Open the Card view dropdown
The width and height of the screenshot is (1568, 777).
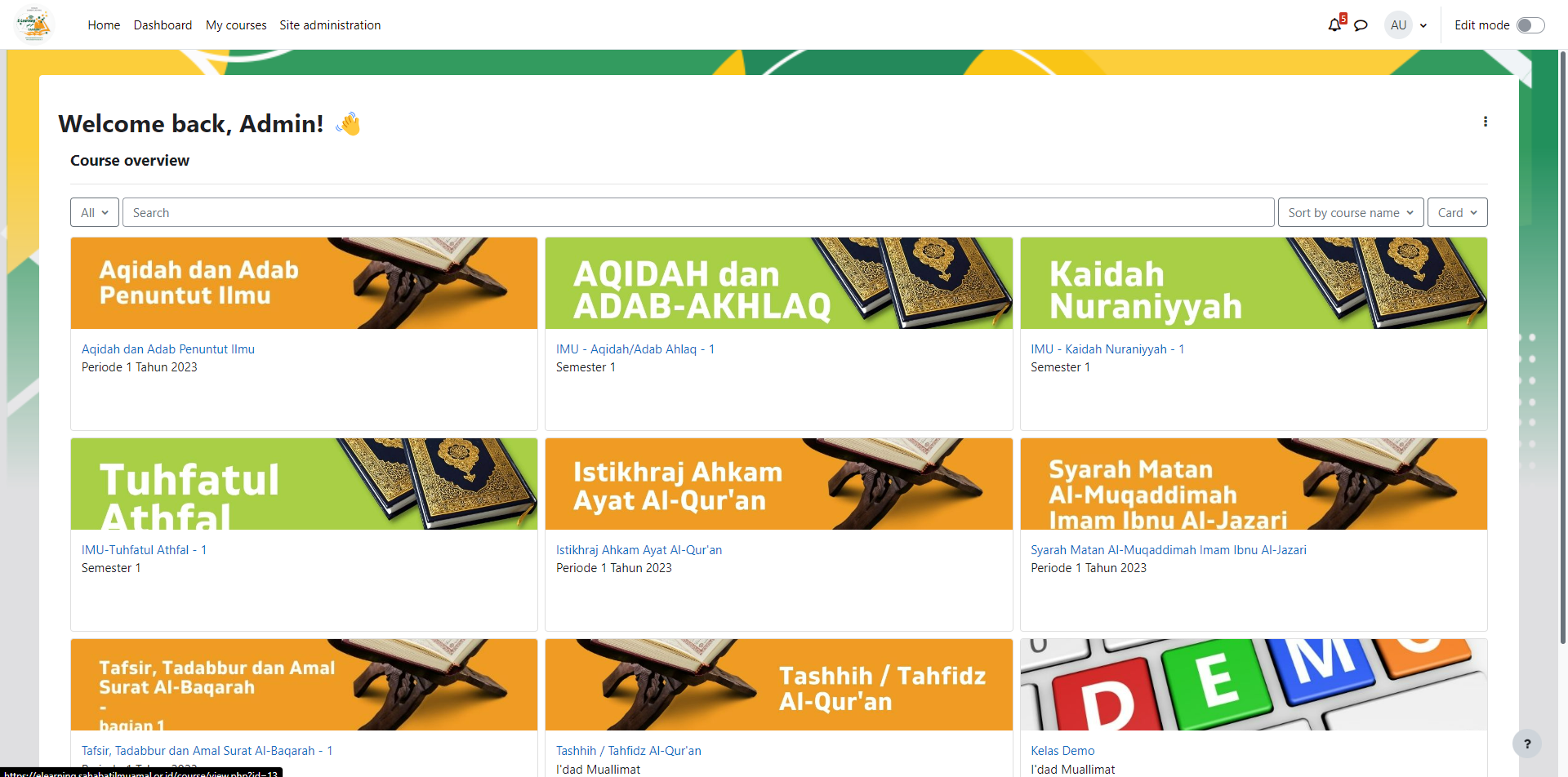[x=1458, y=212]
